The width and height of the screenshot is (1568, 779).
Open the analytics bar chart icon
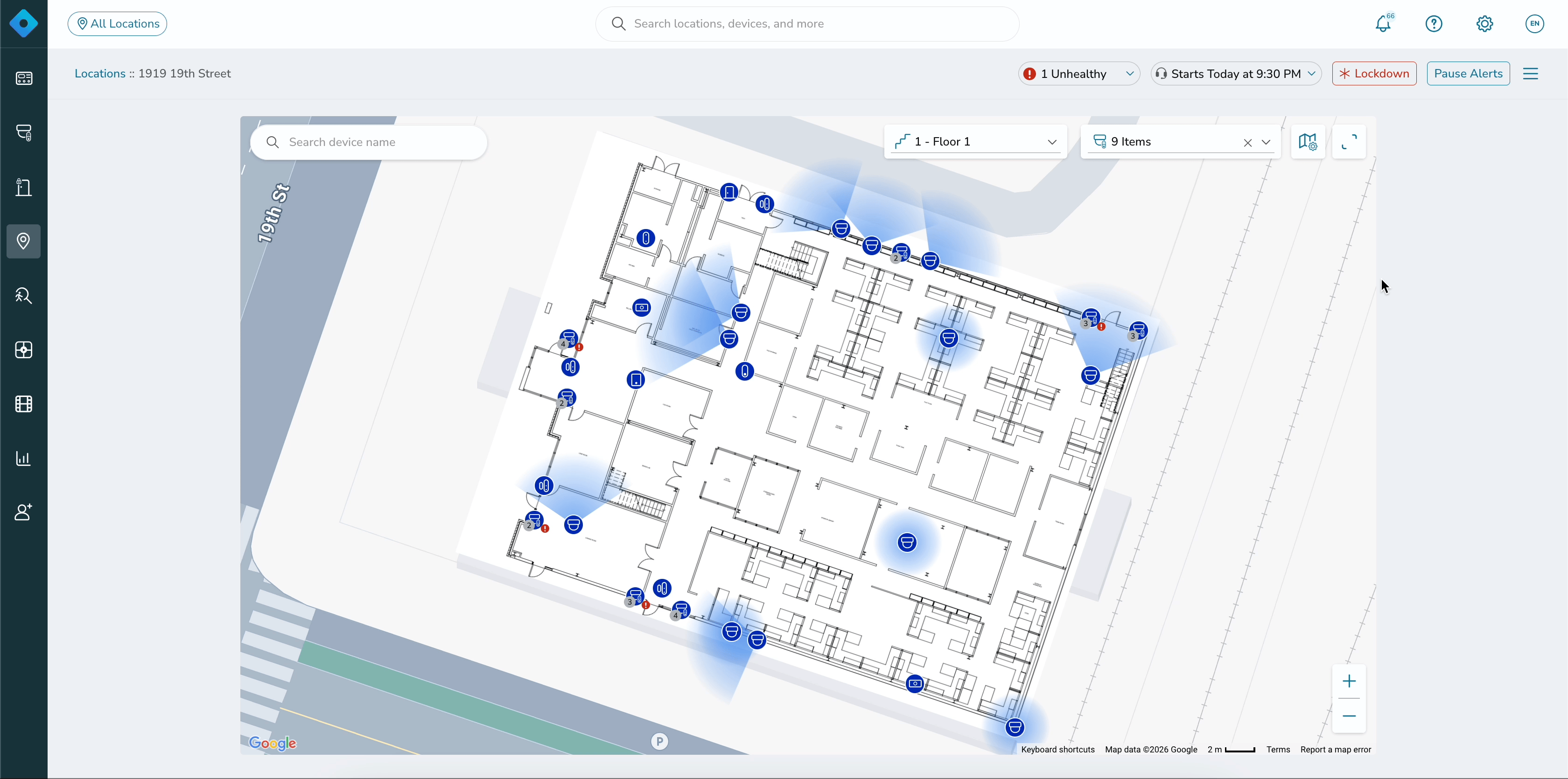[x=24, y=458]
